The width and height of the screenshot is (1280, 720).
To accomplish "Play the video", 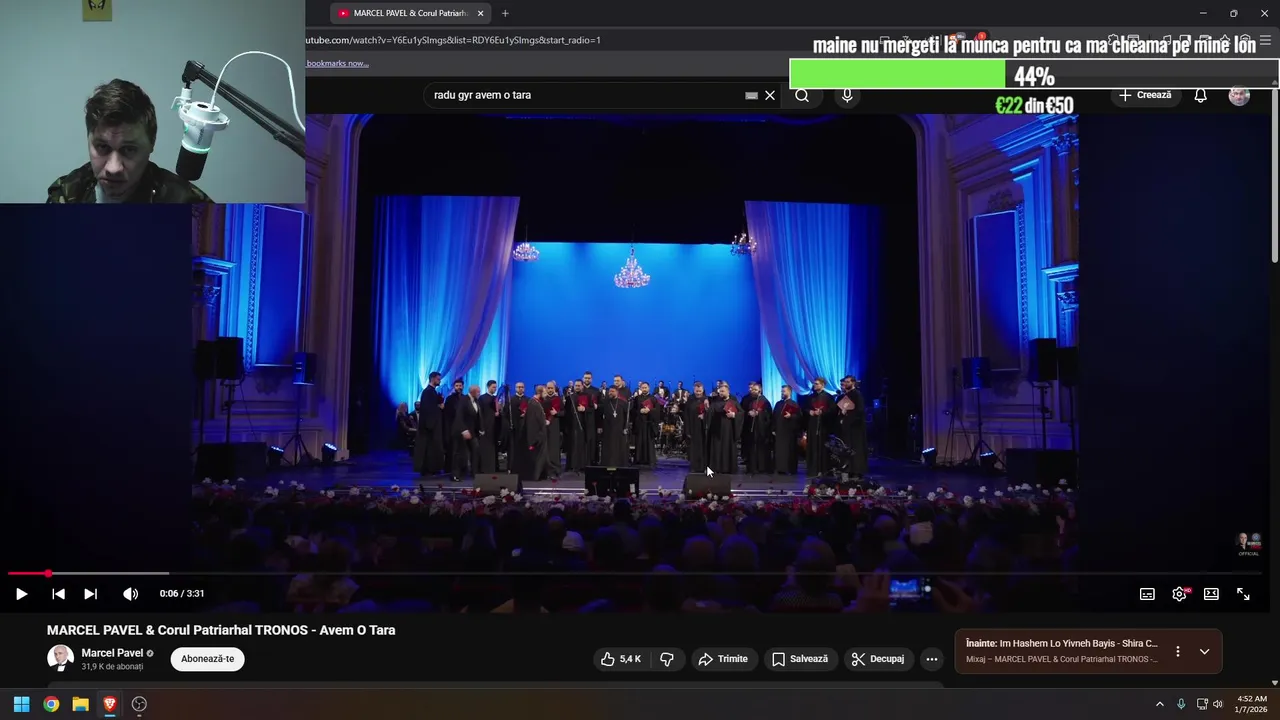I will [21, 594].
